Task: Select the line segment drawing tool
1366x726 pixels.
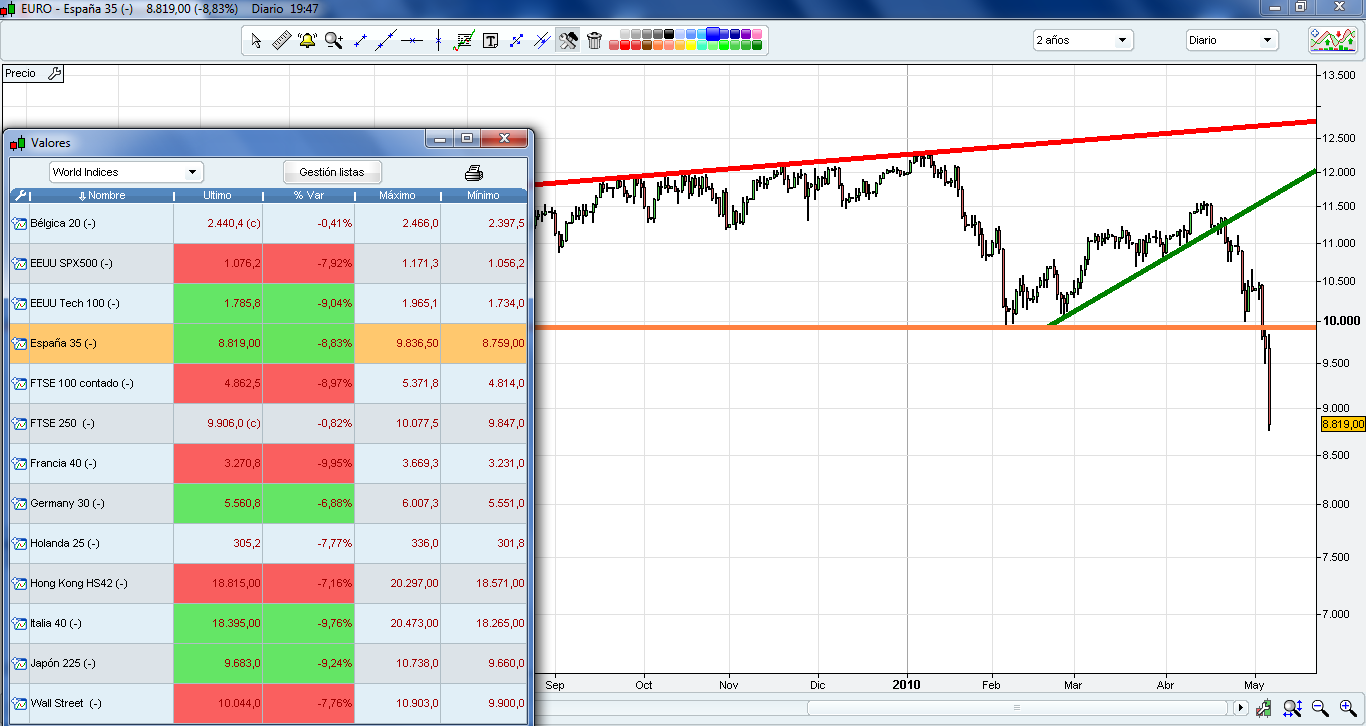Action: [361, 41]
